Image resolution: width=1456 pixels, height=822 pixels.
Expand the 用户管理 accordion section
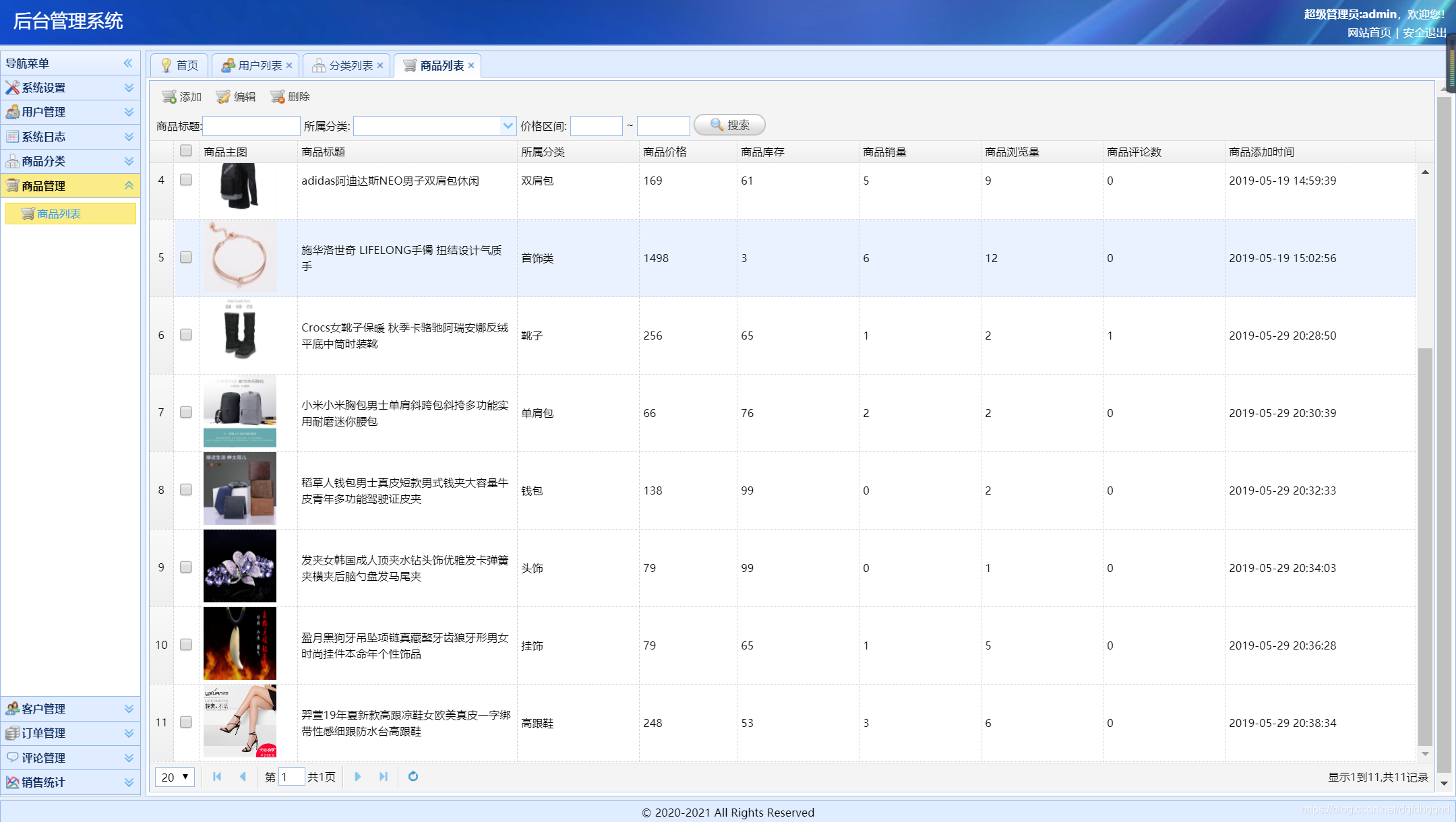coord(129,112)
